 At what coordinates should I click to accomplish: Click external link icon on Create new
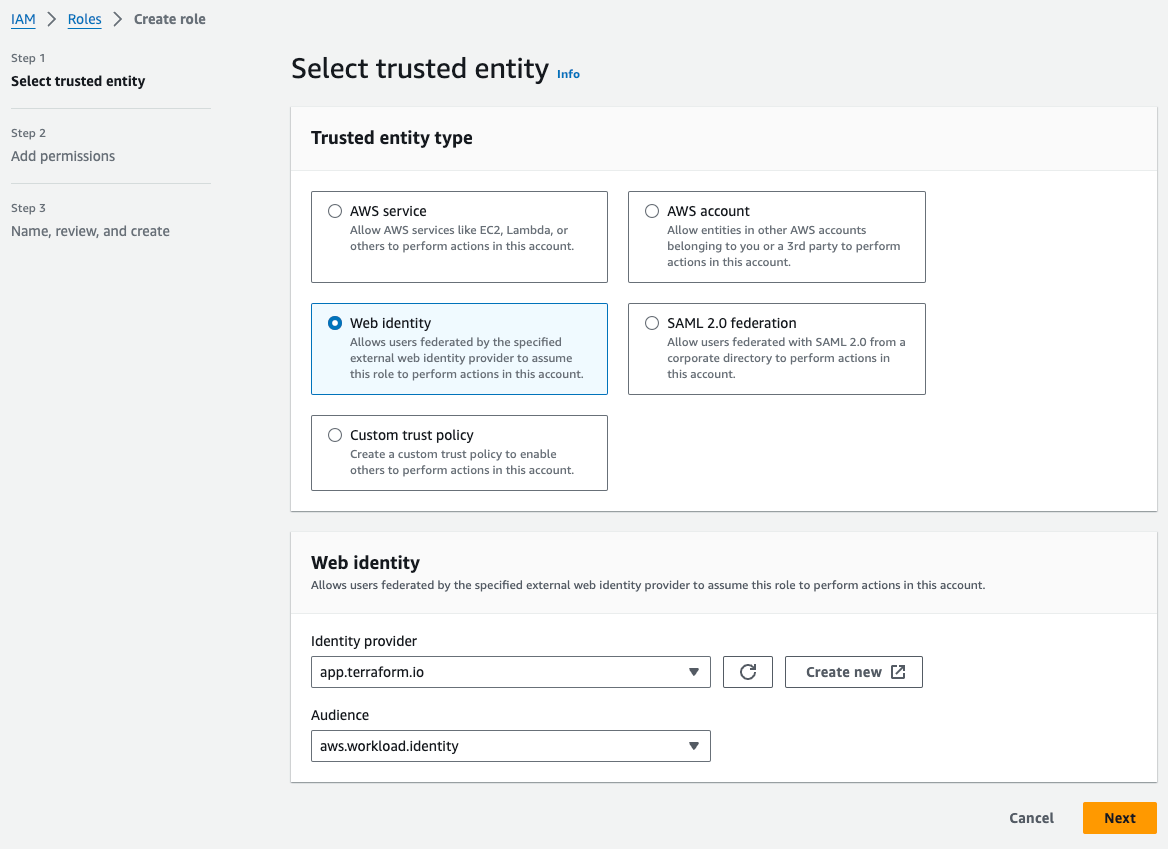pos(898,672)
